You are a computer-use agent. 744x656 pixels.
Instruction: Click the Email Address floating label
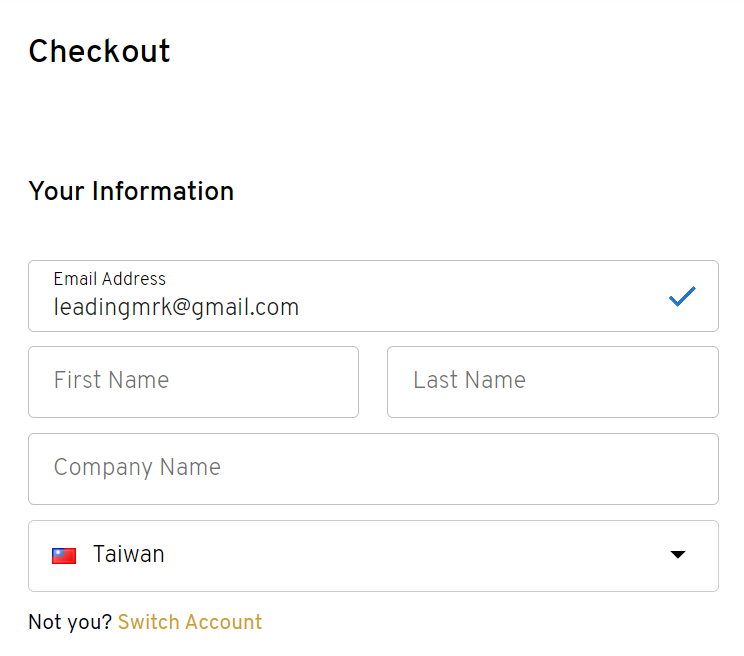(x=110, y=279)
